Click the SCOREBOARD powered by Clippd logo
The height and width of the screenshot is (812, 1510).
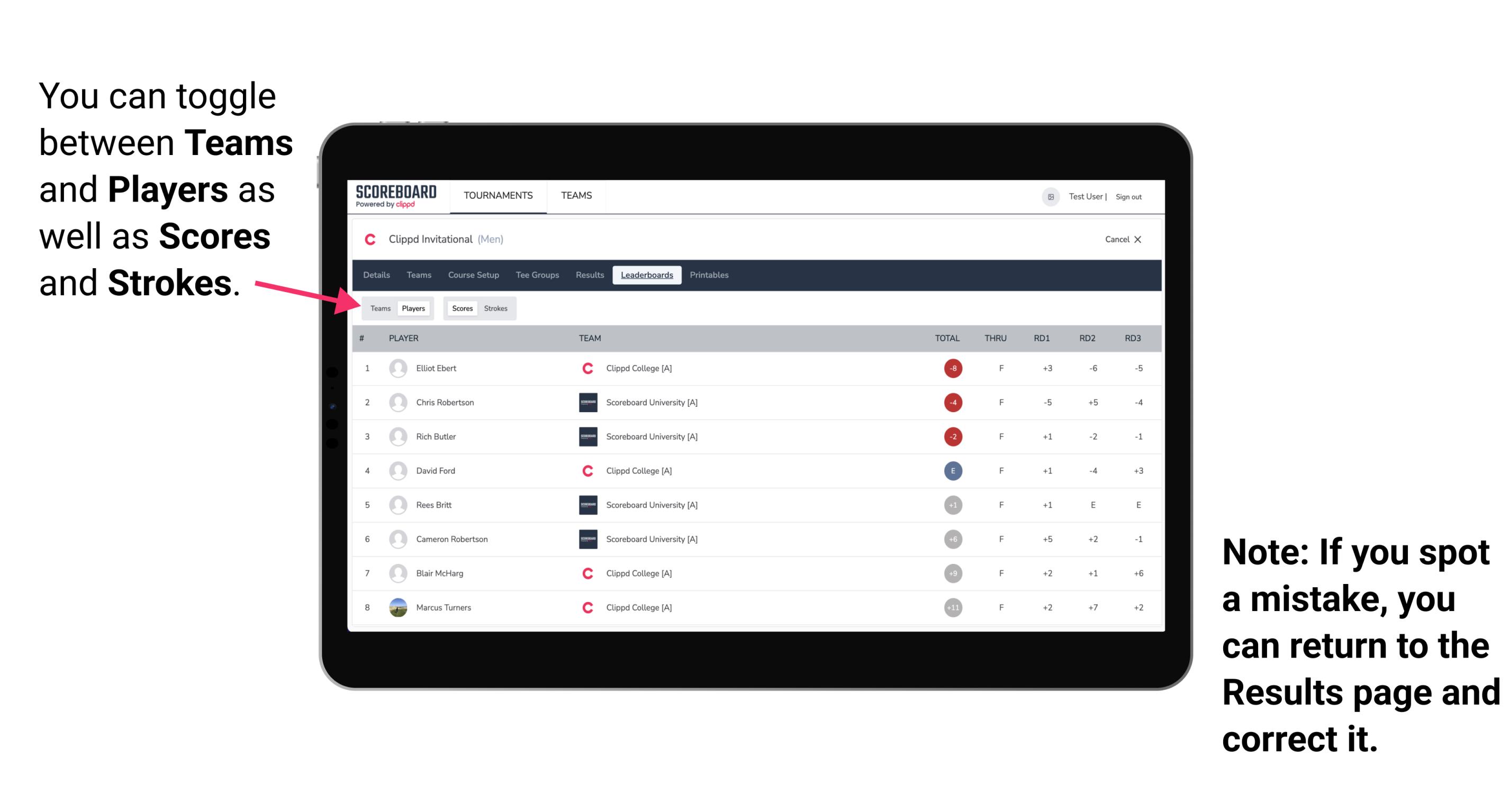click(x=395, y=197)
